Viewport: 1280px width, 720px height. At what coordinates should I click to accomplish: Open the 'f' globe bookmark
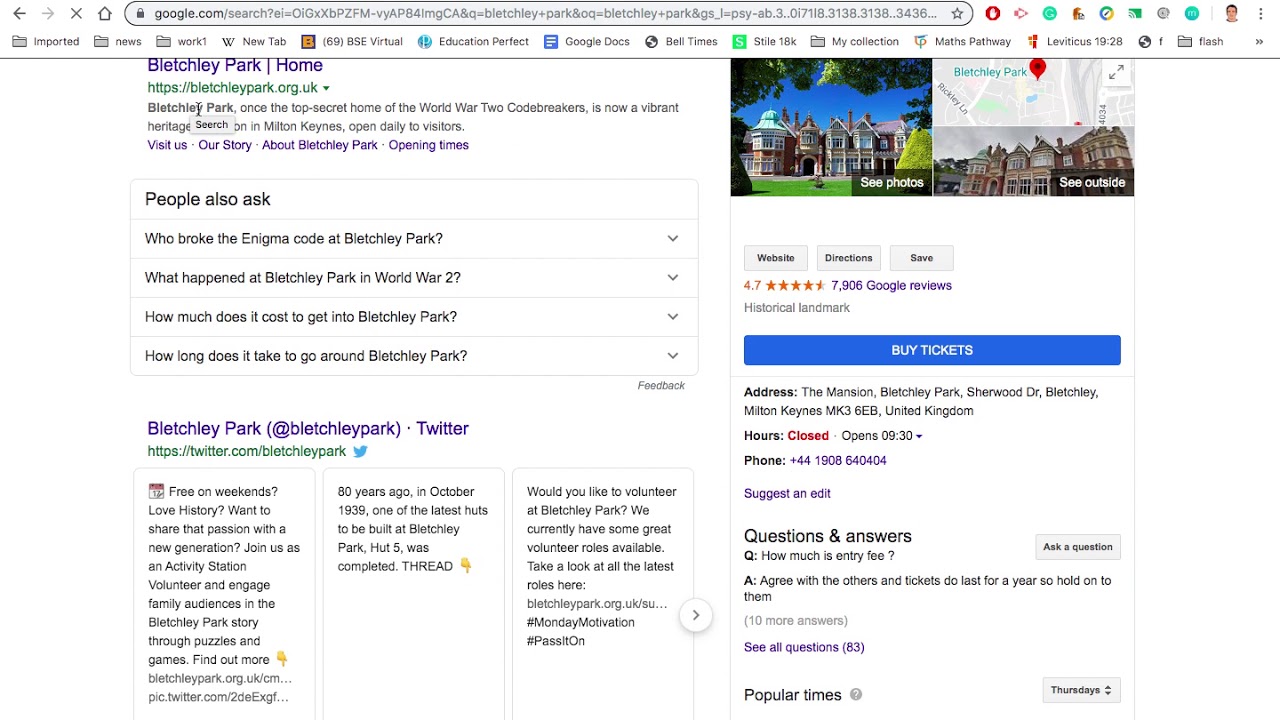[1151, 42]
